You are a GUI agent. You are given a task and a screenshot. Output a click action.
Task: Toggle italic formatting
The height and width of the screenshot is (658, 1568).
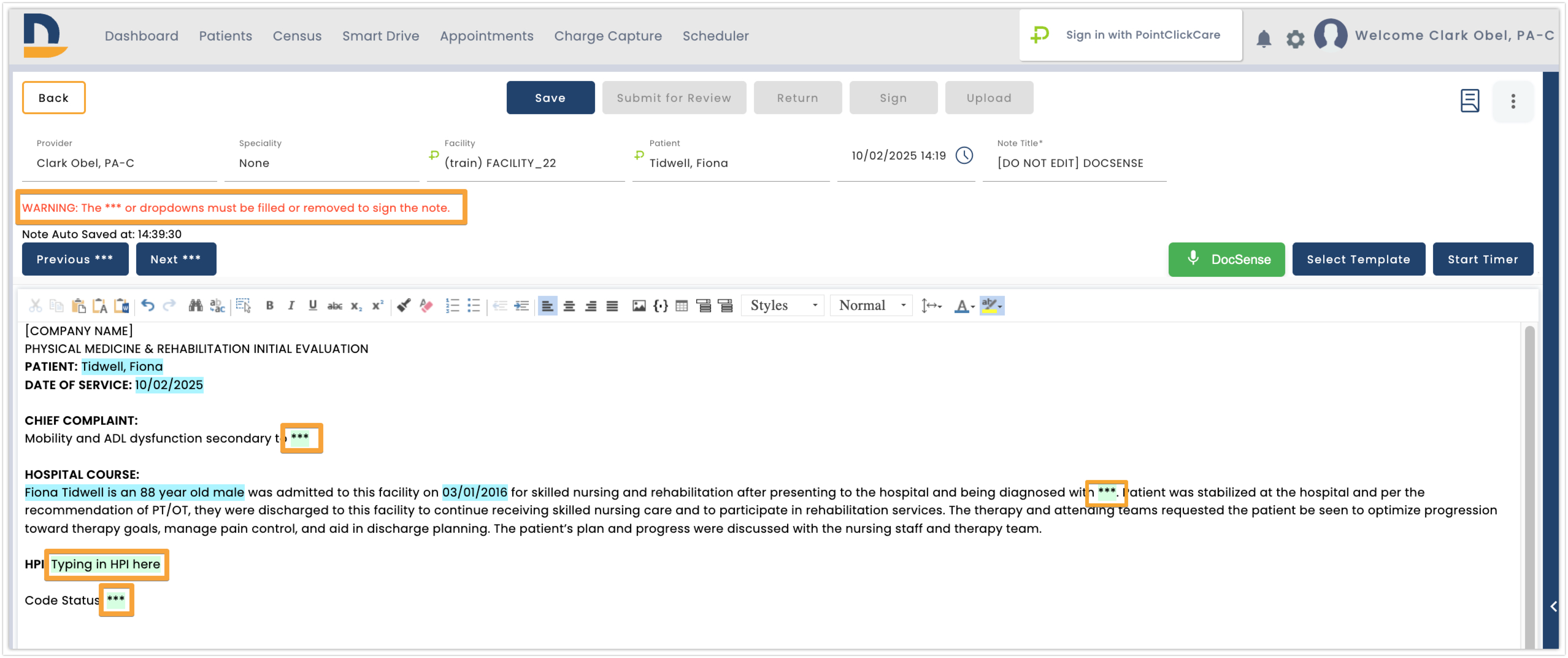point(291,306)
